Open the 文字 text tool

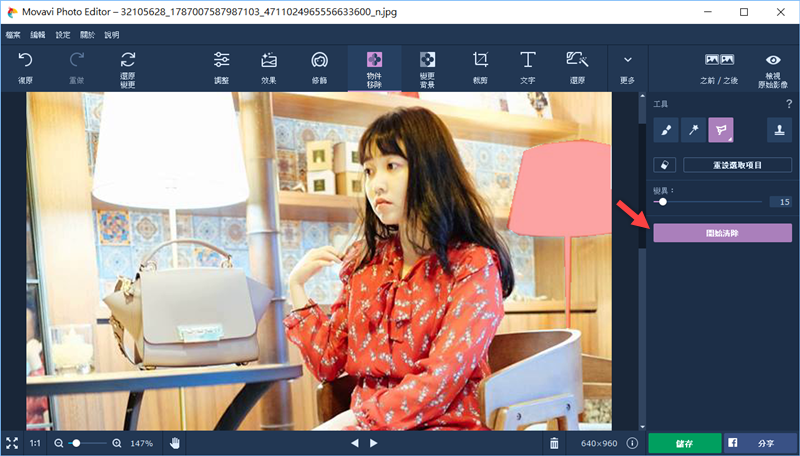(527, 66)
